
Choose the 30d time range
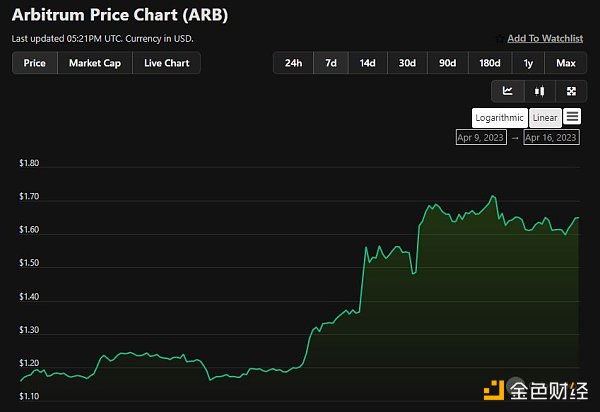[407, 63]
